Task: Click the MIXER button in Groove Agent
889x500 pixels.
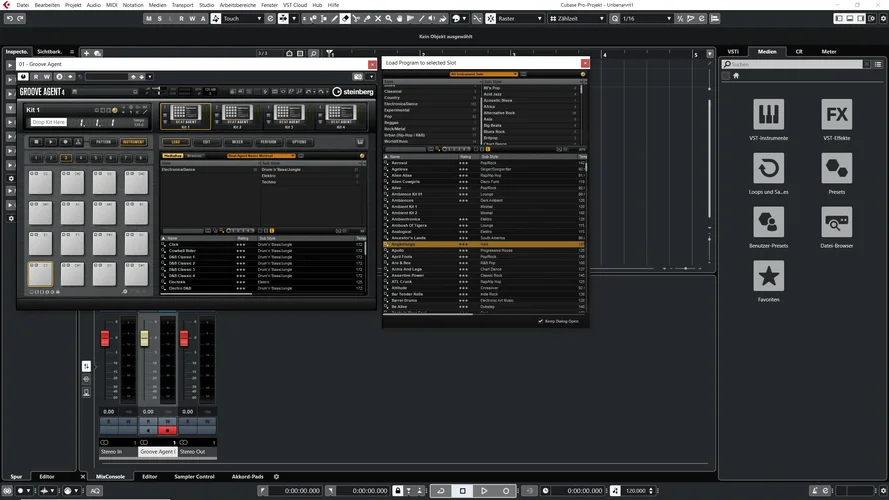Action: click(x=238, y=142)
